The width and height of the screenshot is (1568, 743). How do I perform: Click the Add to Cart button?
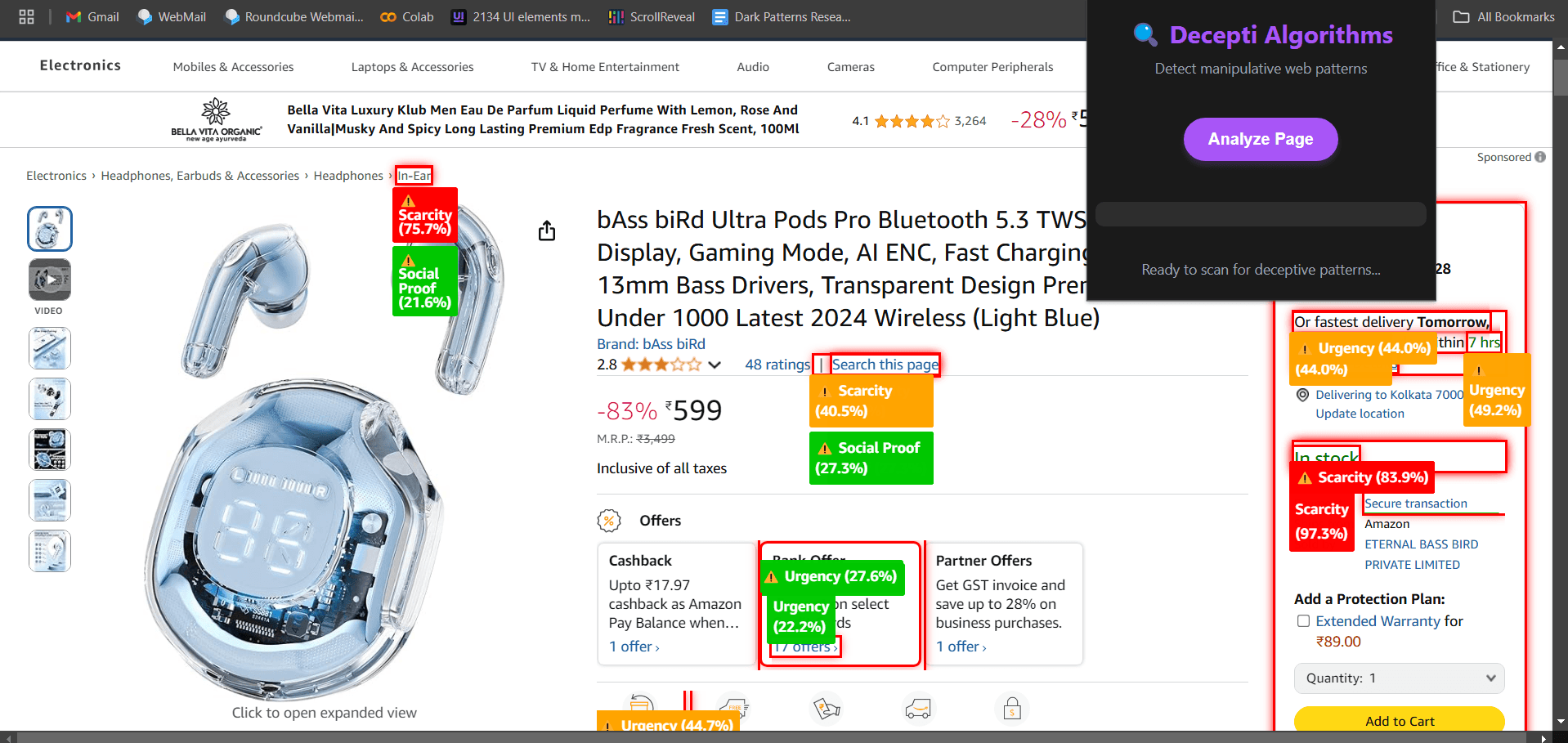(1399, 720)
